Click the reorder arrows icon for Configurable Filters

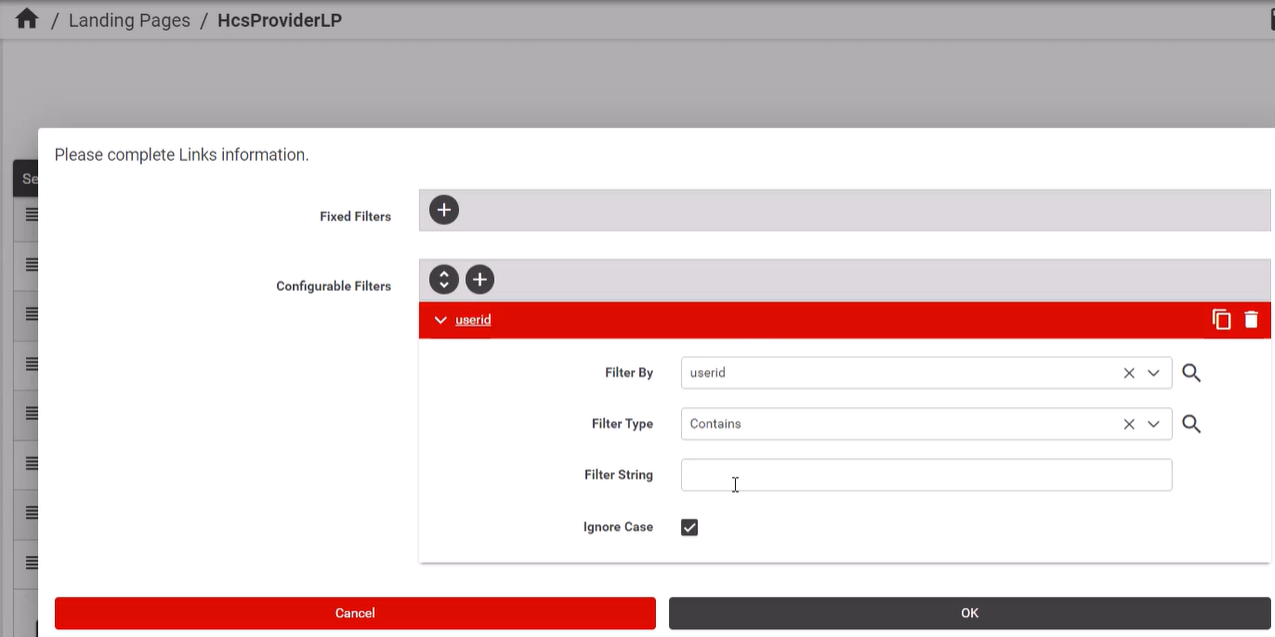point(443,279)
